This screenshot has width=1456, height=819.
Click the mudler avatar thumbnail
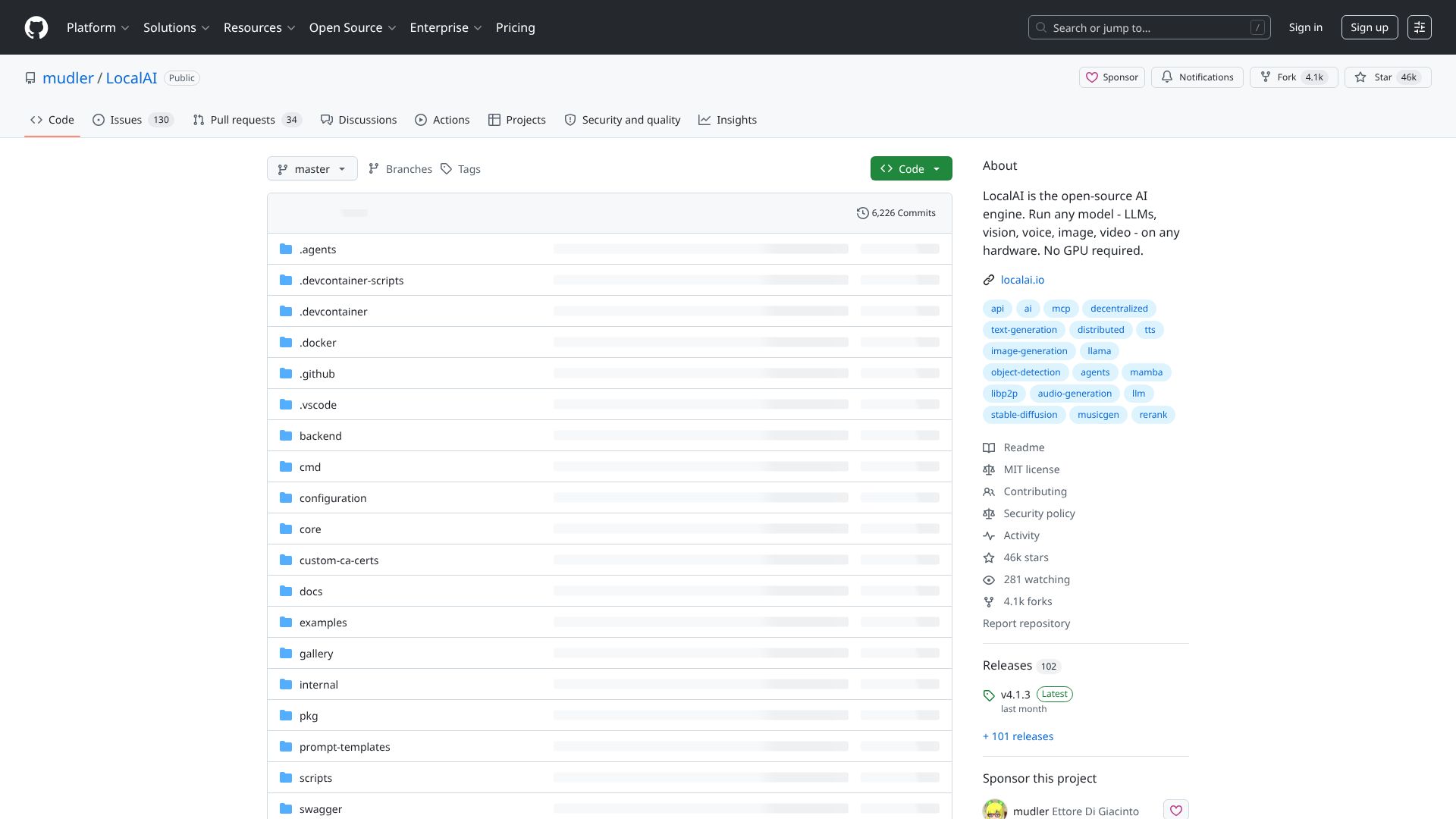(x=995, y=810)
